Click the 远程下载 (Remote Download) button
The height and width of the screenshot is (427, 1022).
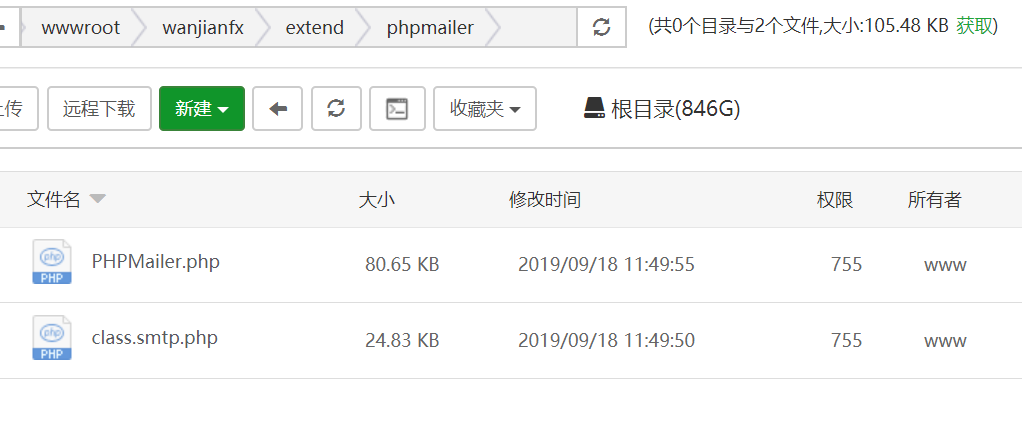pos(99,109)
